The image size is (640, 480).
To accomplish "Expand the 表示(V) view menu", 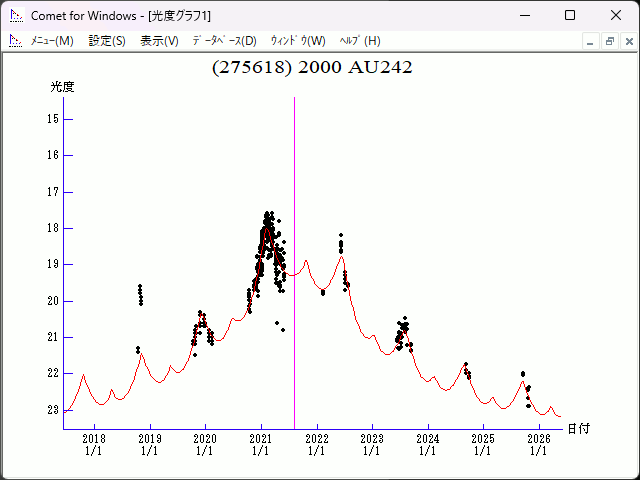I will point(159,41).
